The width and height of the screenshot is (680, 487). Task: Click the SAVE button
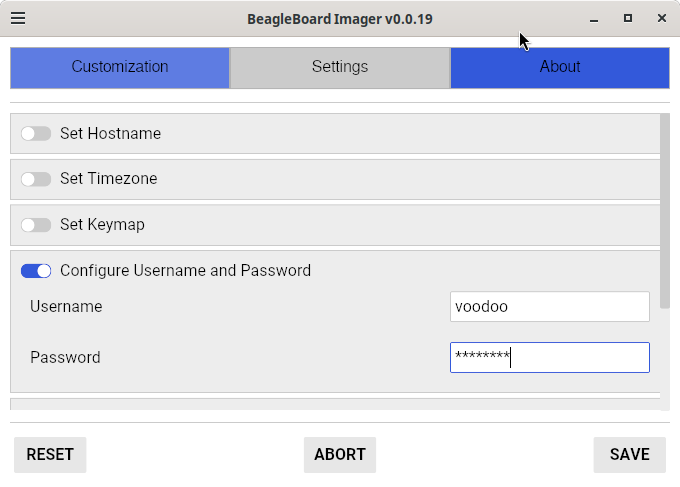click(629, 454)
